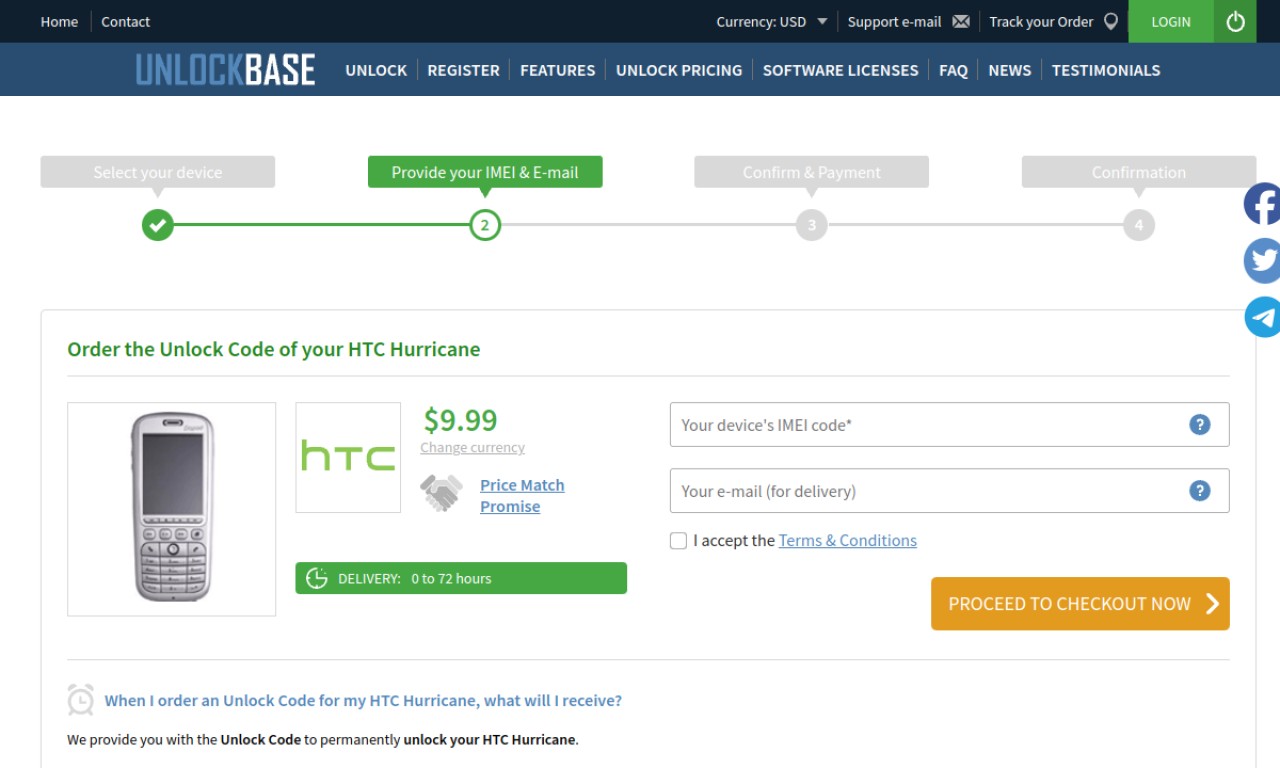Click the 'We provide you with the Unlock Code' sentence
Screen dimensions: 1280x768
tap(323, 740)
